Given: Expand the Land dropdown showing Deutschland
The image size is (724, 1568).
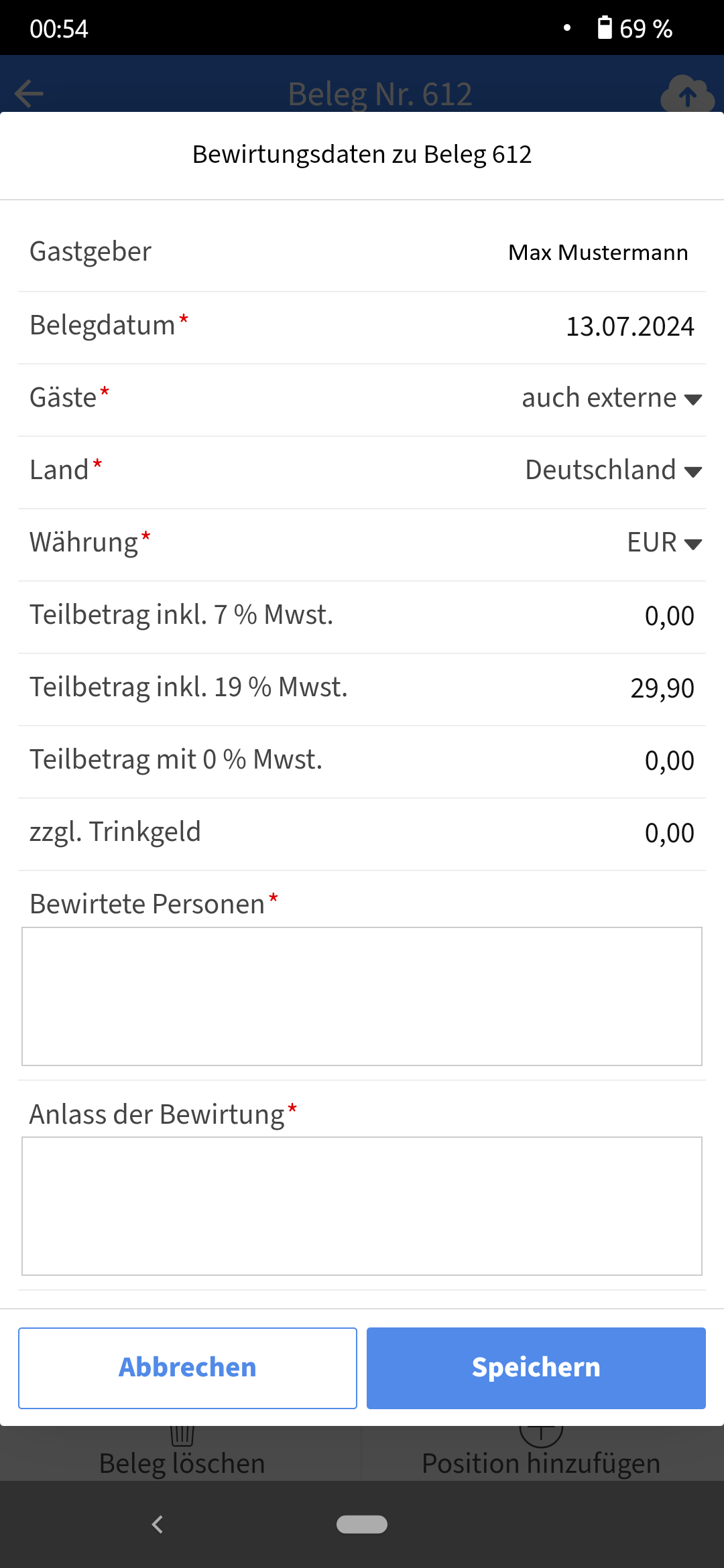Looking at the screenshot, I should [x=613, y=471].
